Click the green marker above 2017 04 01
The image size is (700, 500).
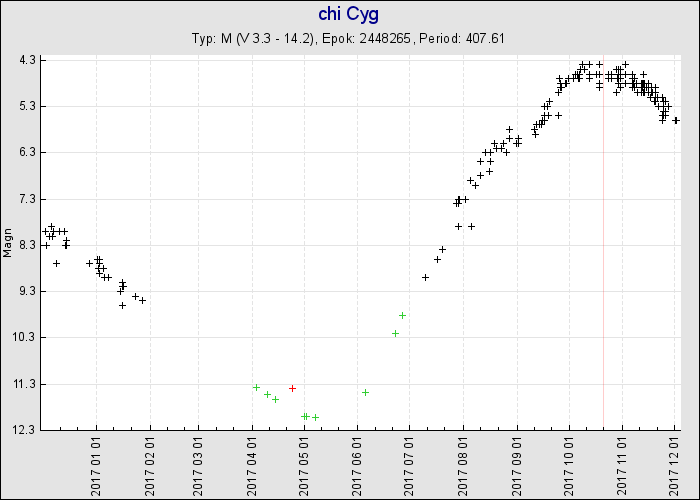coord(256,387)
